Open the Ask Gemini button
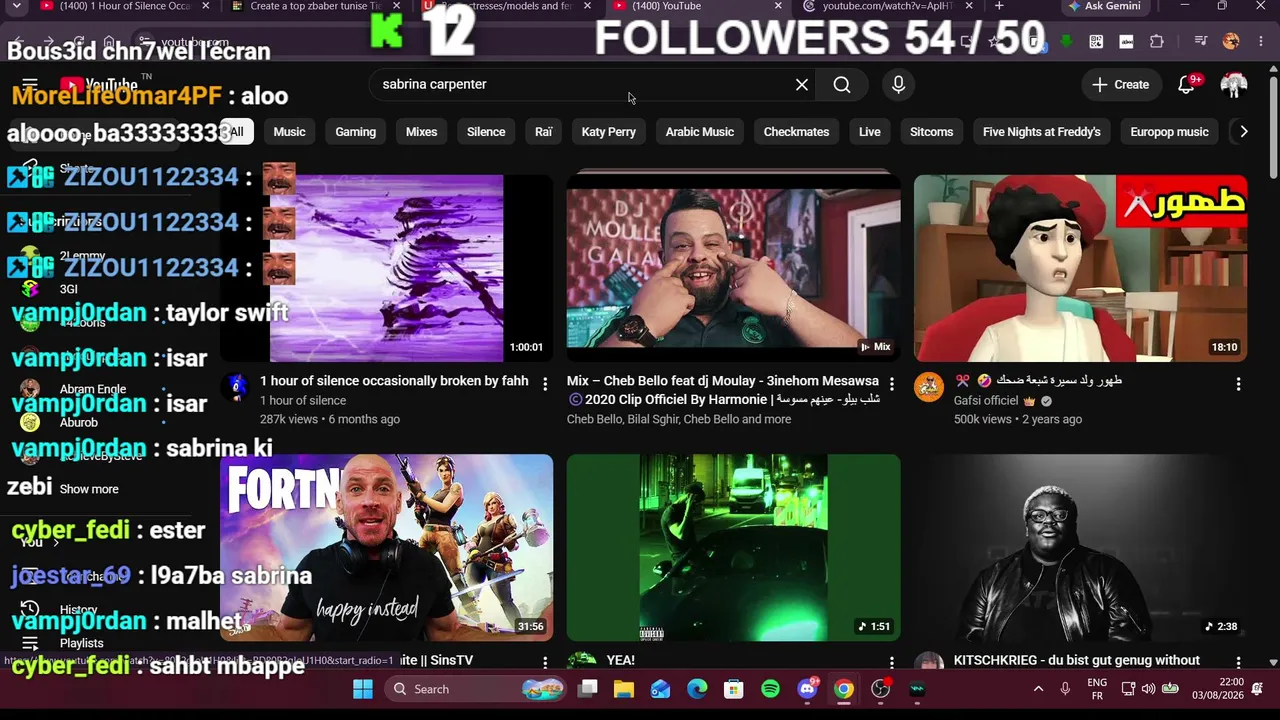 pos(1103,6)
